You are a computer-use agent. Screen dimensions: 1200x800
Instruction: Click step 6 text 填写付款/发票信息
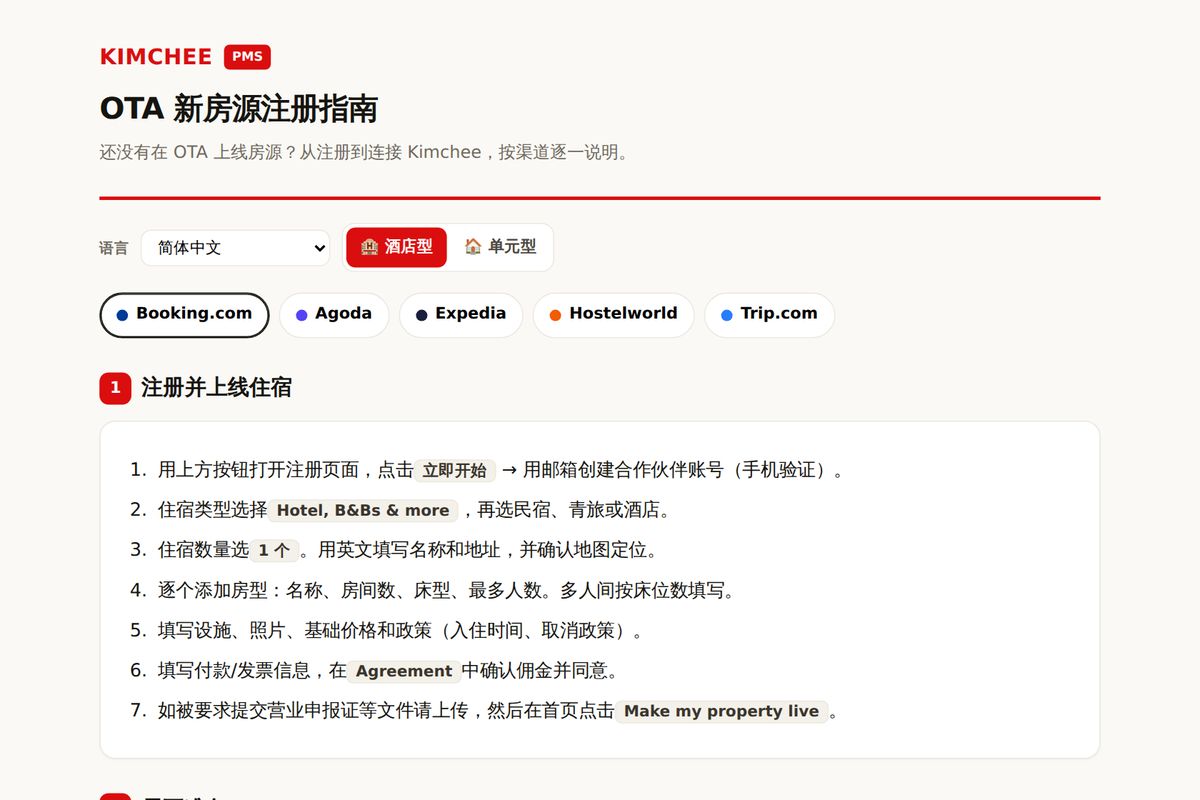point(234,671)
